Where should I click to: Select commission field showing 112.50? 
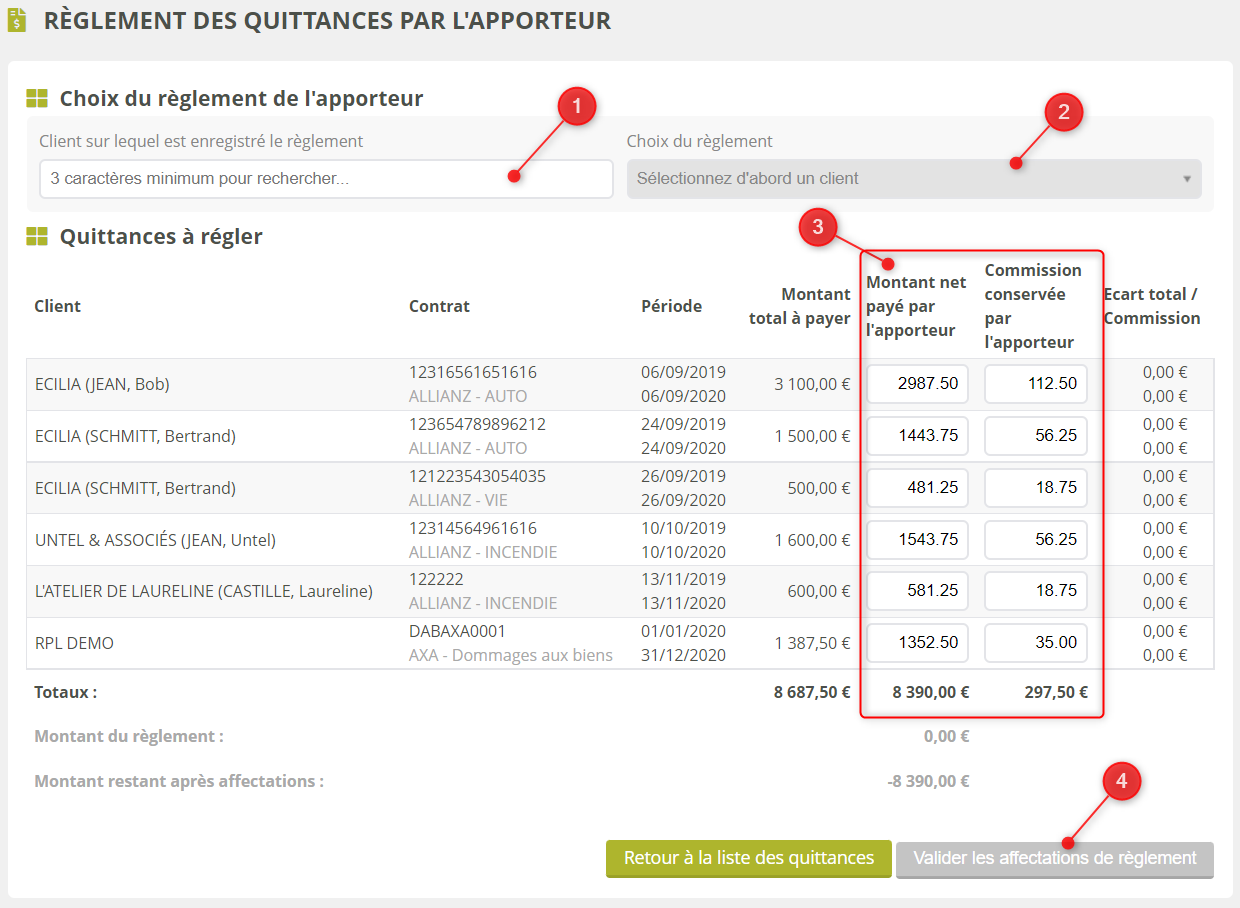pyautogui.click(x=1035, y=384)
